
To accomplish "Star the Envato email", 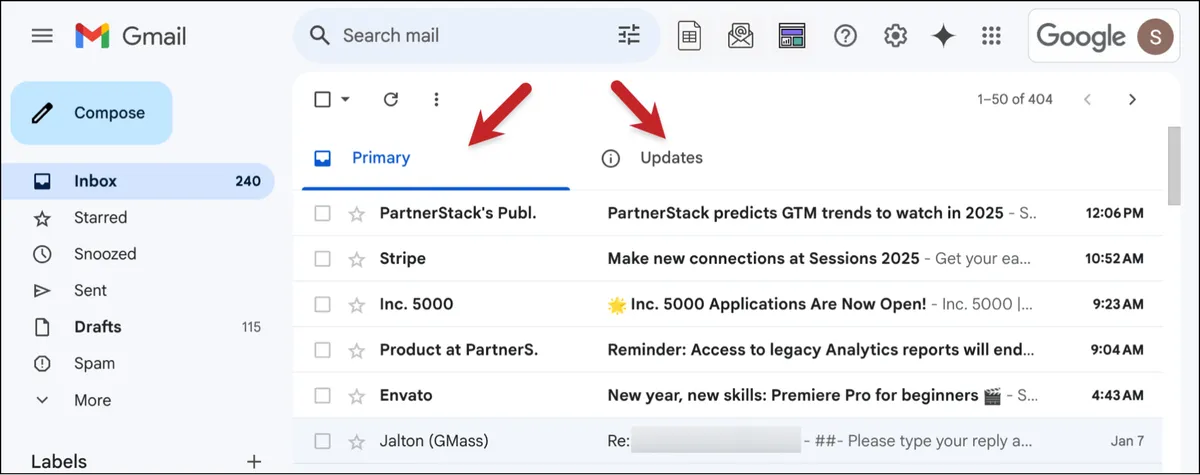I will [356, 395].
